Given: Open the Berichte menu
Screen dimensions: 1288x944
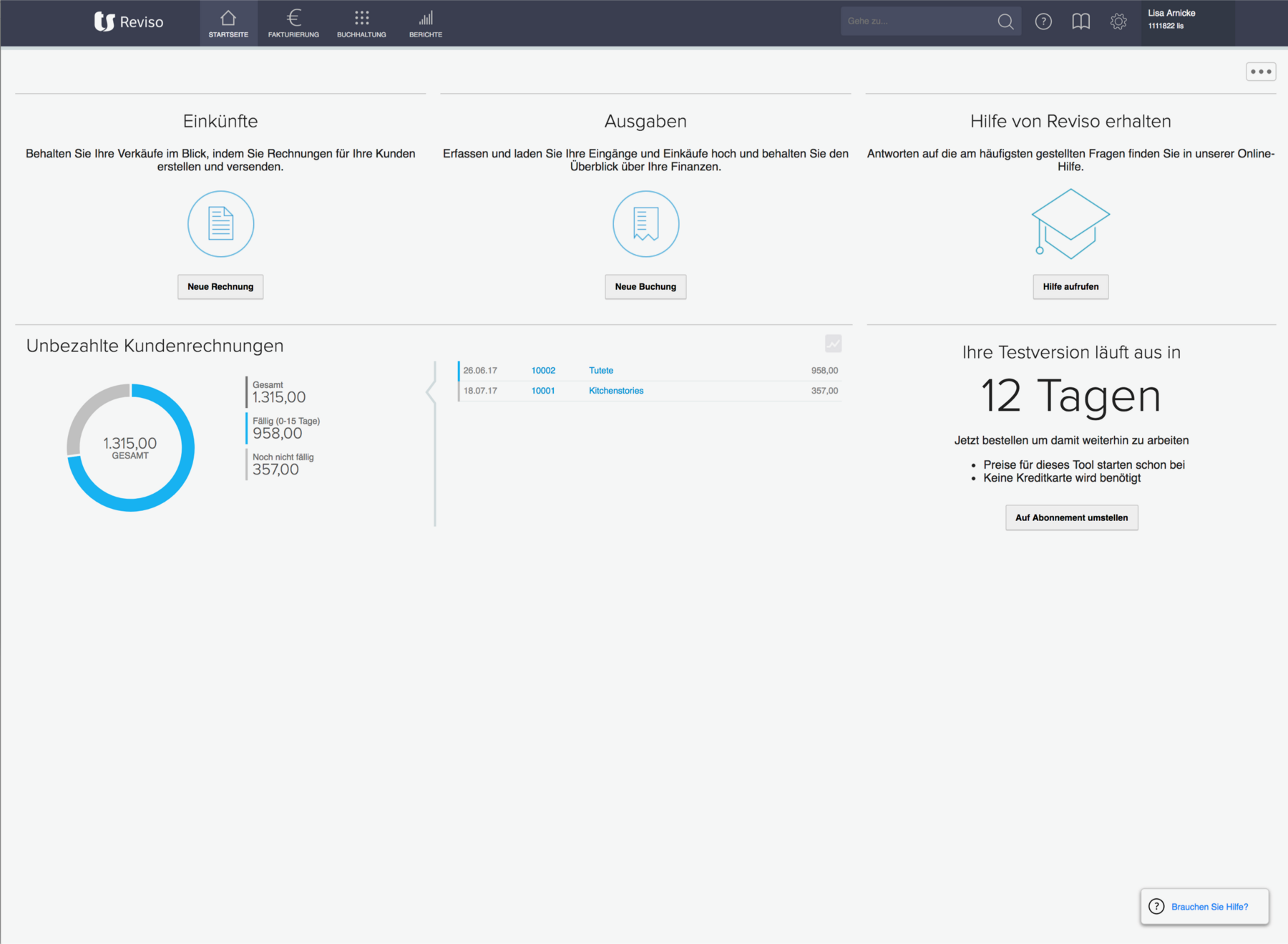Looking at the screenshot, I should 426,24.
